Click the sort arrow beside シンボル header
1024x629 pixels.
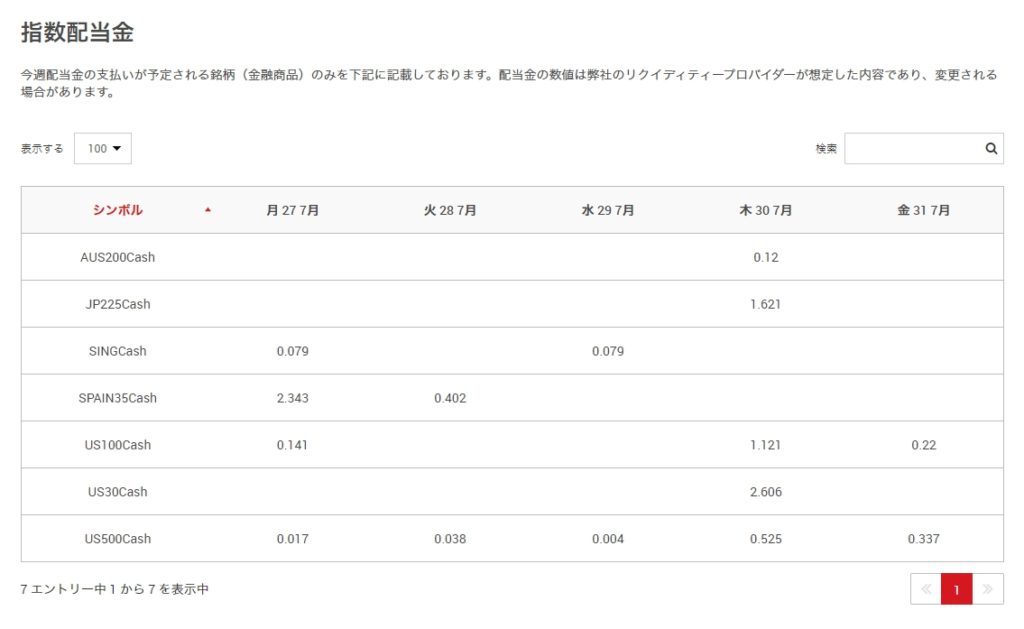209,211
